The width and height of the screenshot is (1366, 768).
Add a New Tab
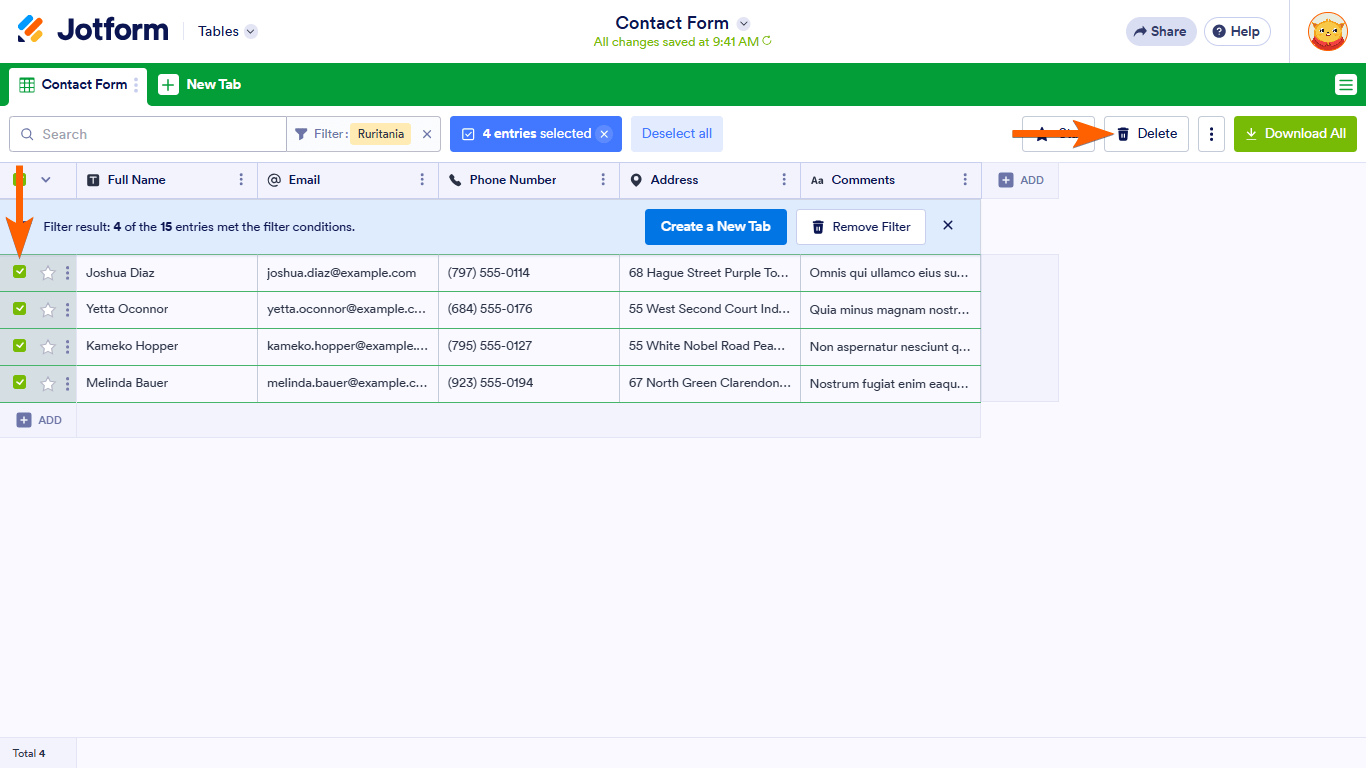200,85
